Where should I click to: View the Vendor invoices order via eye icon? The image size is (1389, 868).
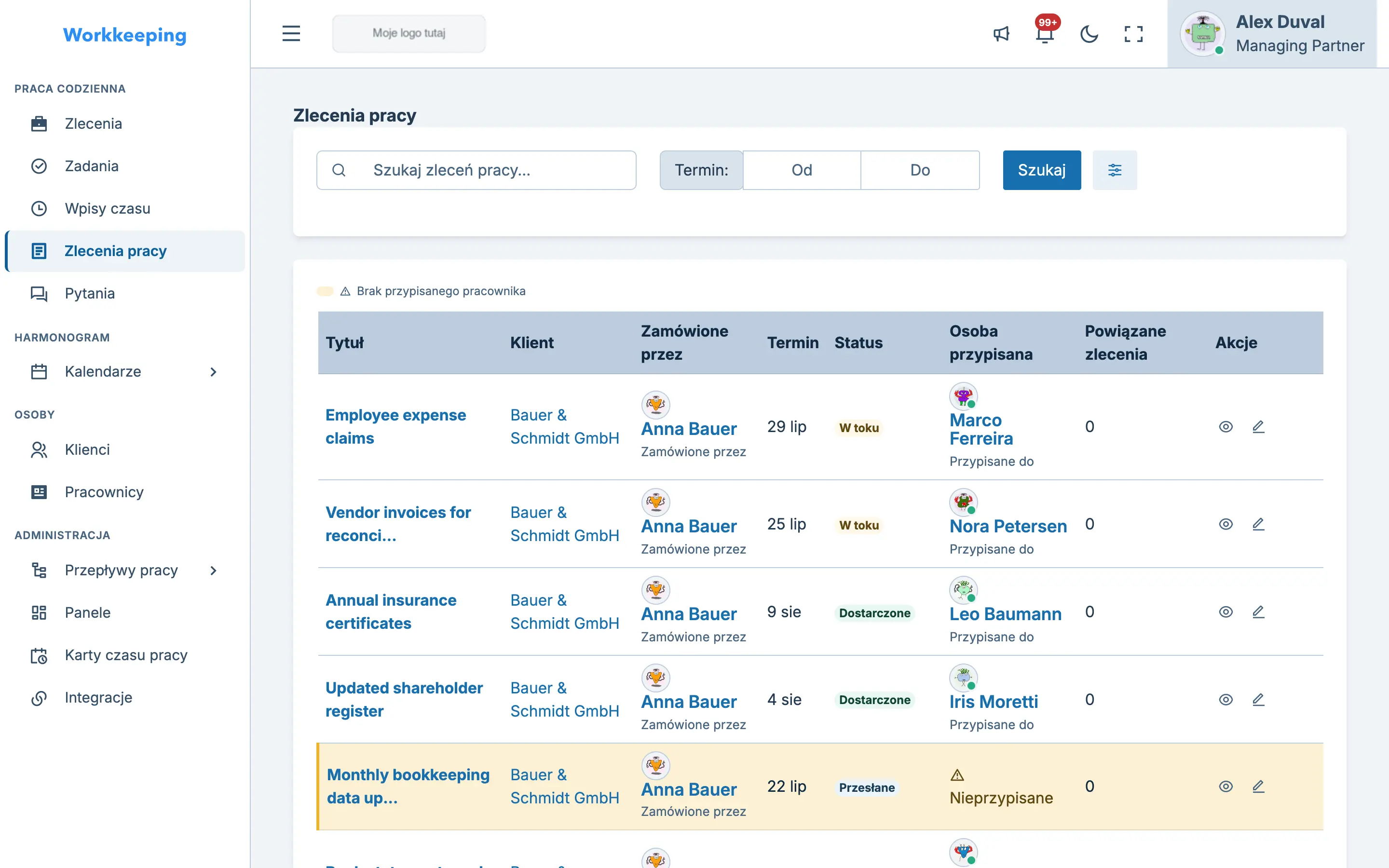[x=1226, y=524]
